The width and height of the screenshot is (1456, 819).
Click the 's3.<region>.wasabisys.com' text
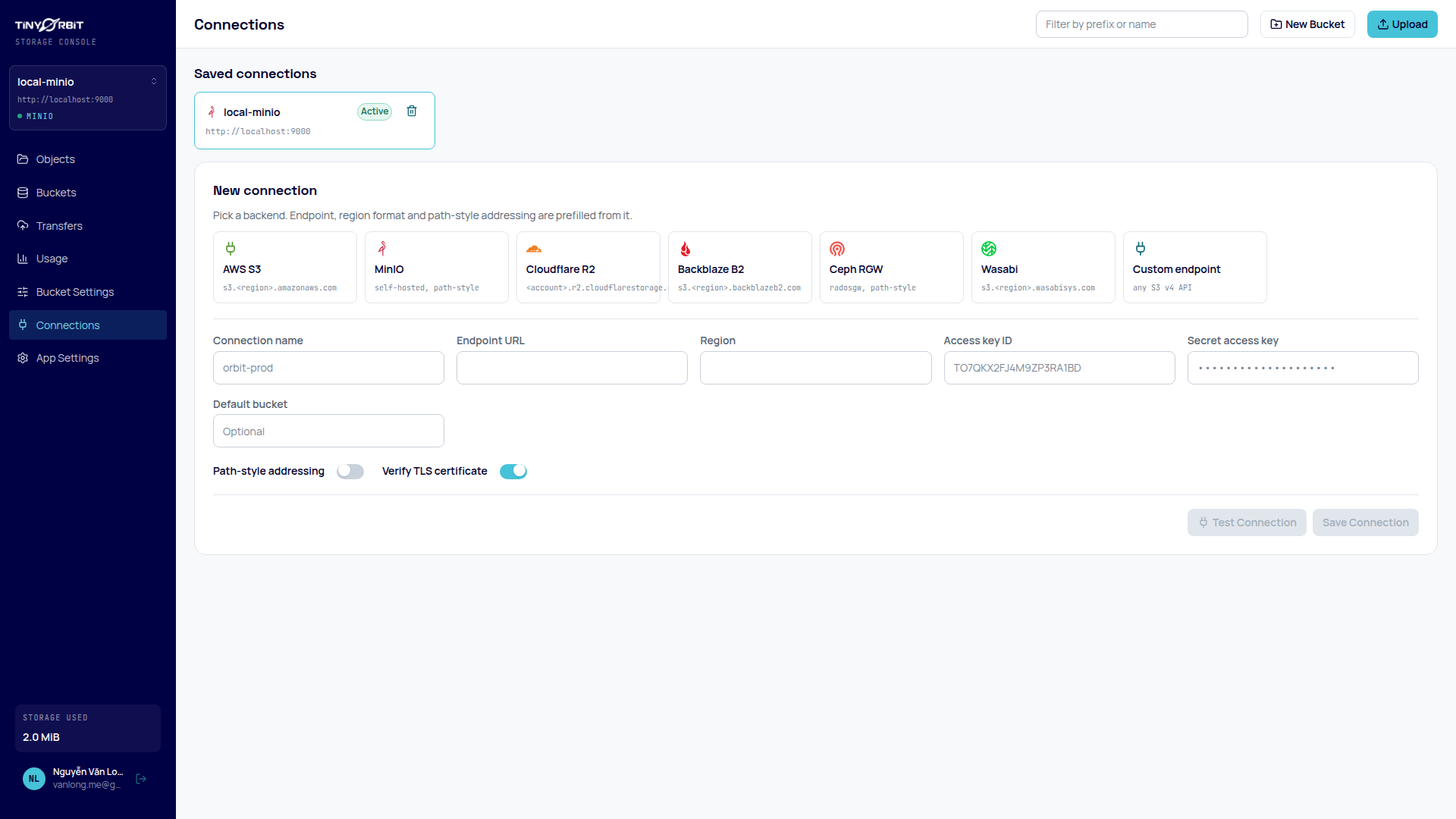point(1038,288)
